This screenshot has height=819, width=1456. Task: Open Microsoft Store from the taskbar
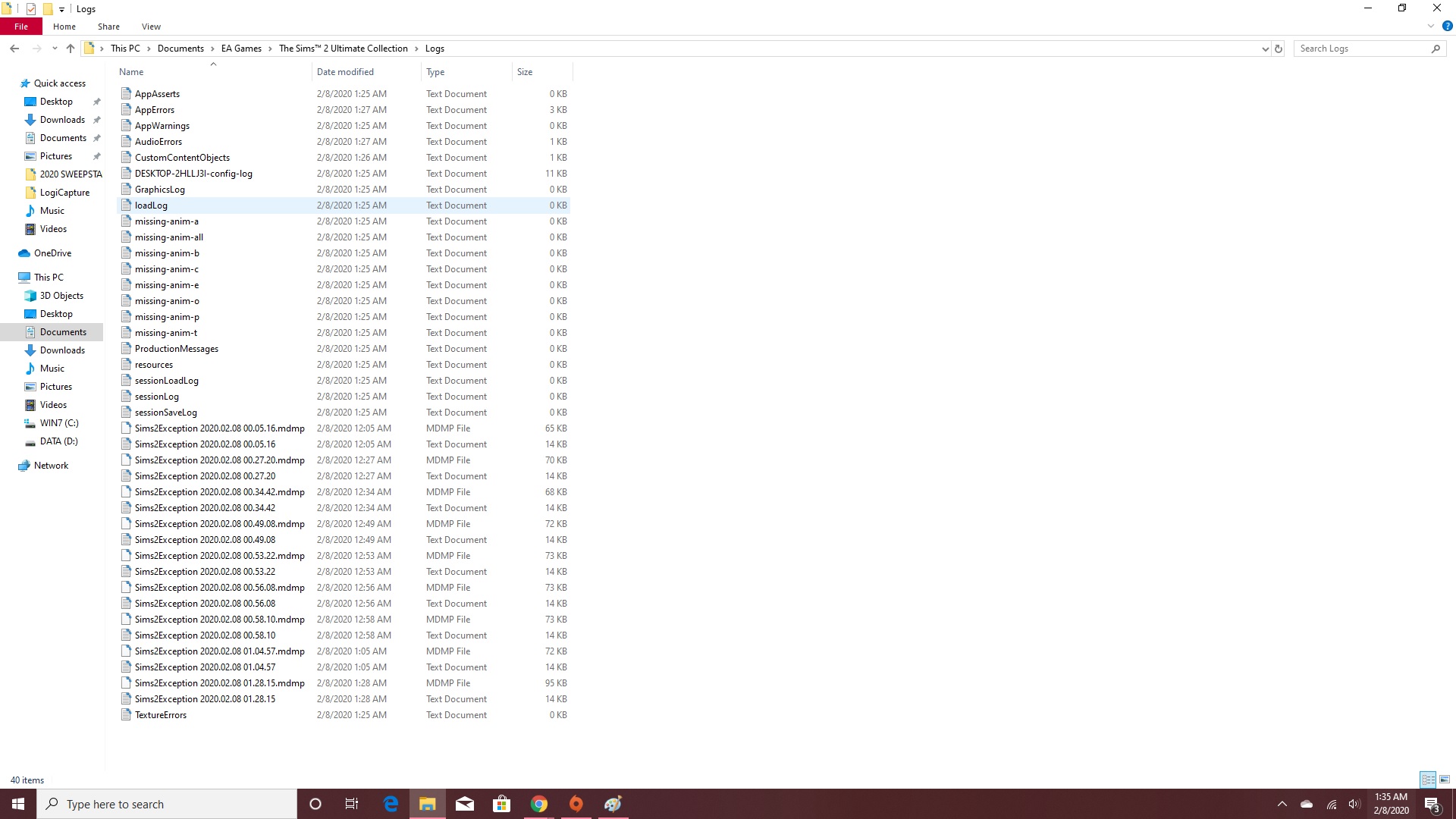[502, 804]
